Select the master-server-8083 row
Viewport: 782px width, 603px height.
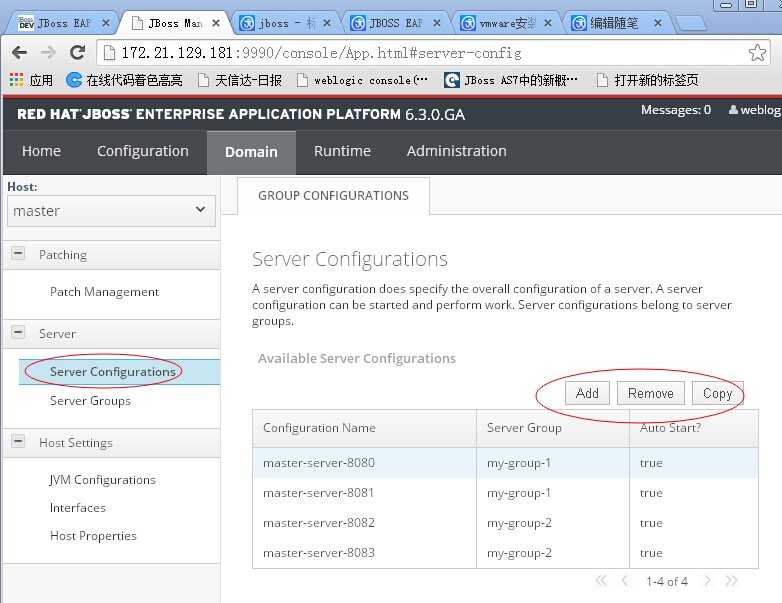coord(505,553)
